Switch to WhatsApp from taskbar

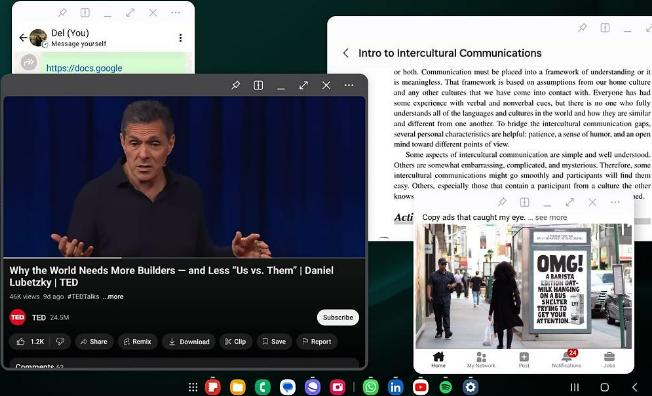(x=370, y=387)
